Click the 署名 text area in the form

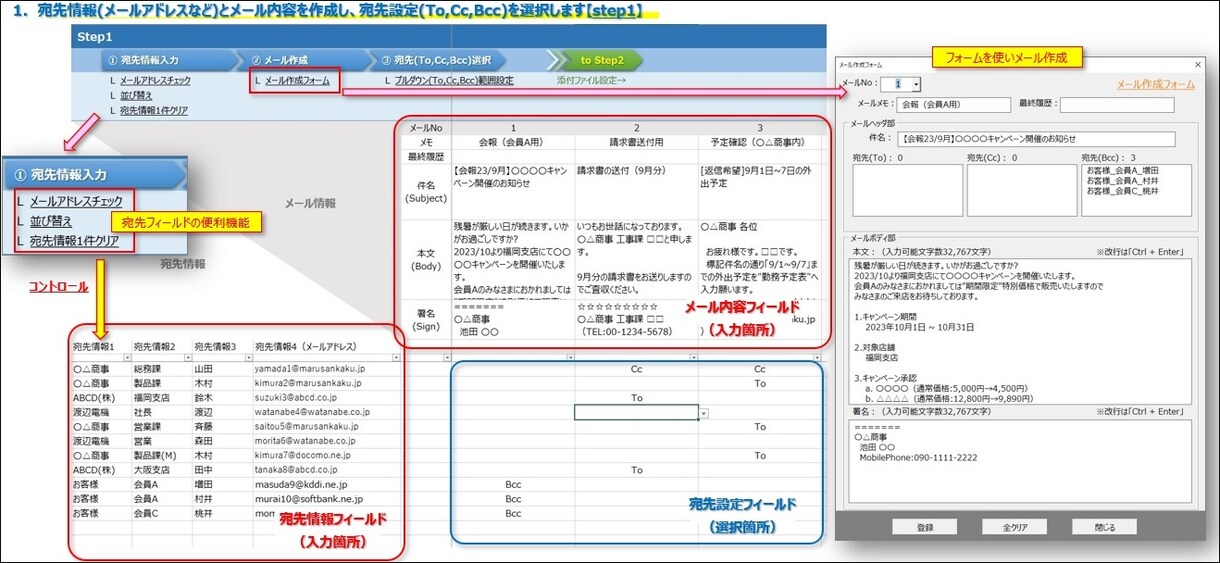pos(1021,461)
